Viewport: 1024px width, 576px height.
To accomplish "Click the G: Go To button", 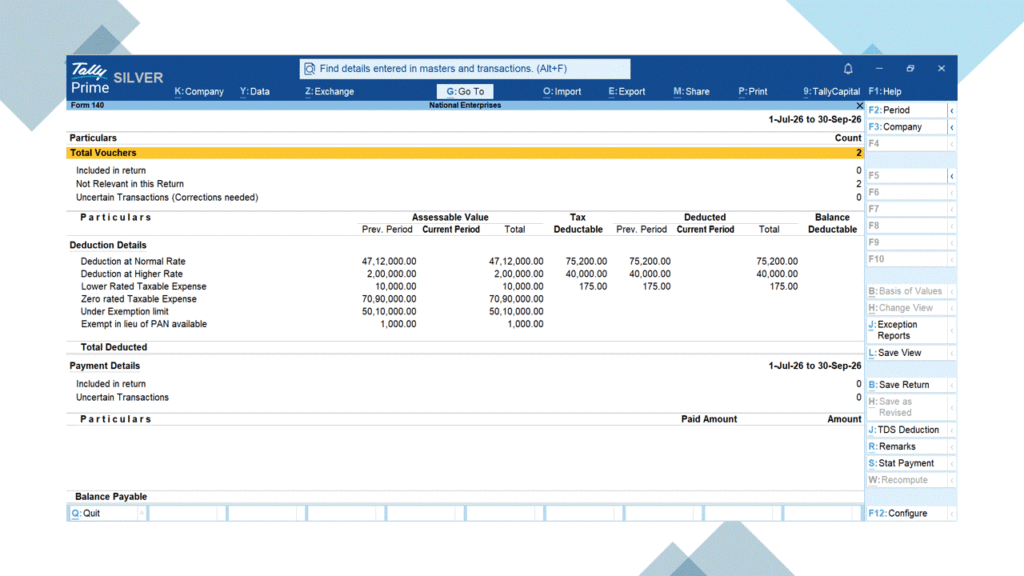I will click(465, 91).
